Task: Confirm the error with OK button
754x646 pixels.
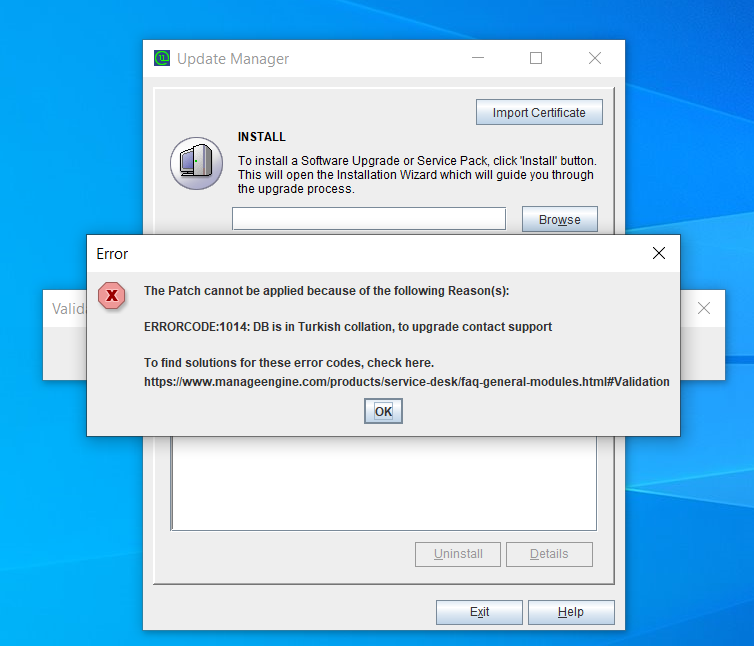Action: (x=383, y=411)
